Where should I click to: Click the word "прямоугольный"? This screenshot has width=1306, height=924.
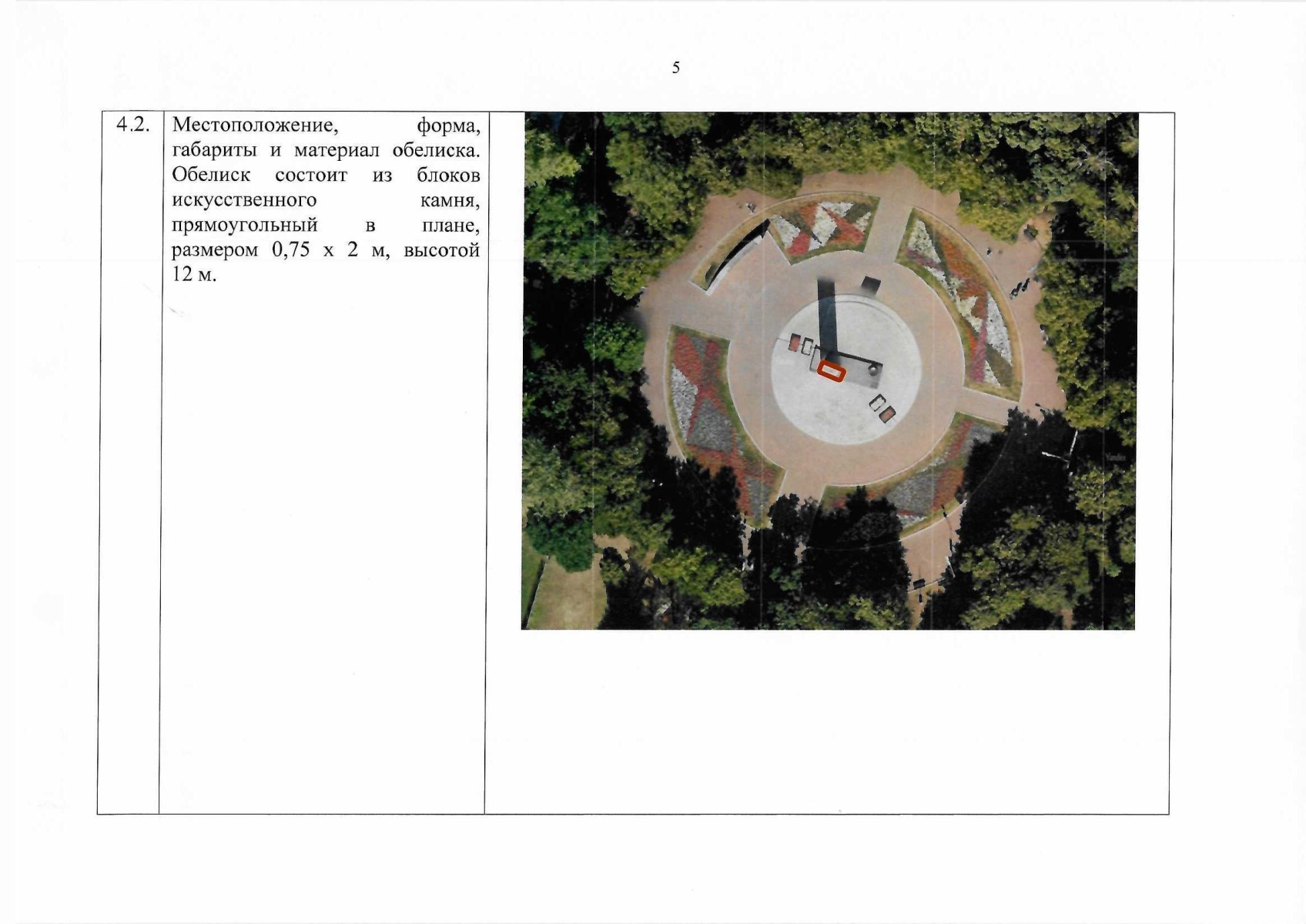click(244, 226)
